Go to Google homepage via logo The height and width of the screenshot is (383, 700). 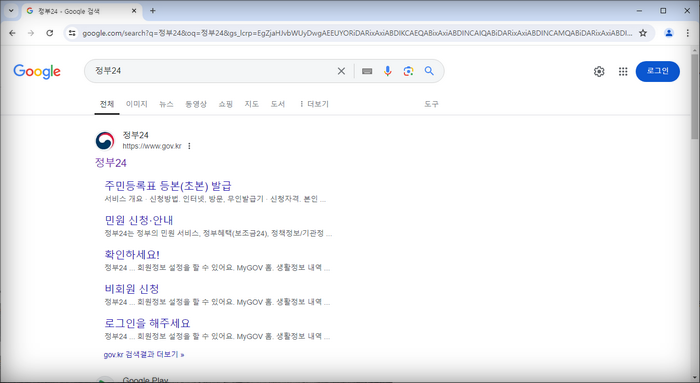pos(37,71)
